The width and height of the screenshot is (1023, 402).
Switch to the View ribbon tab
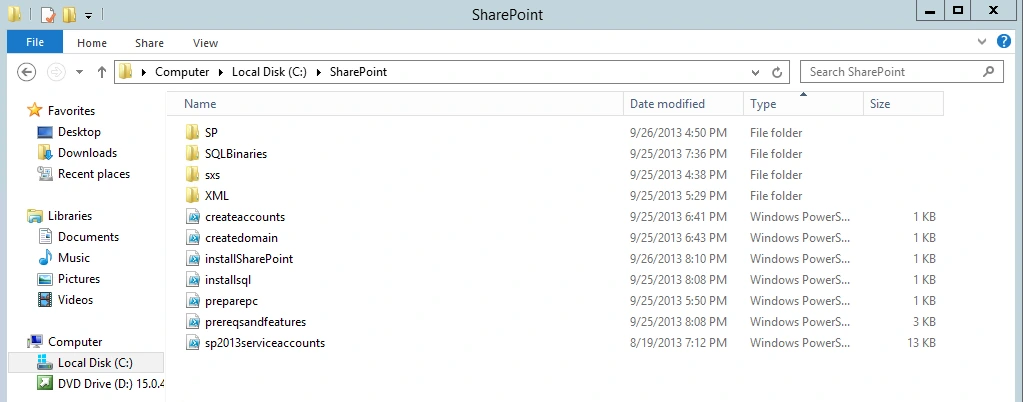tap(206, 43)
